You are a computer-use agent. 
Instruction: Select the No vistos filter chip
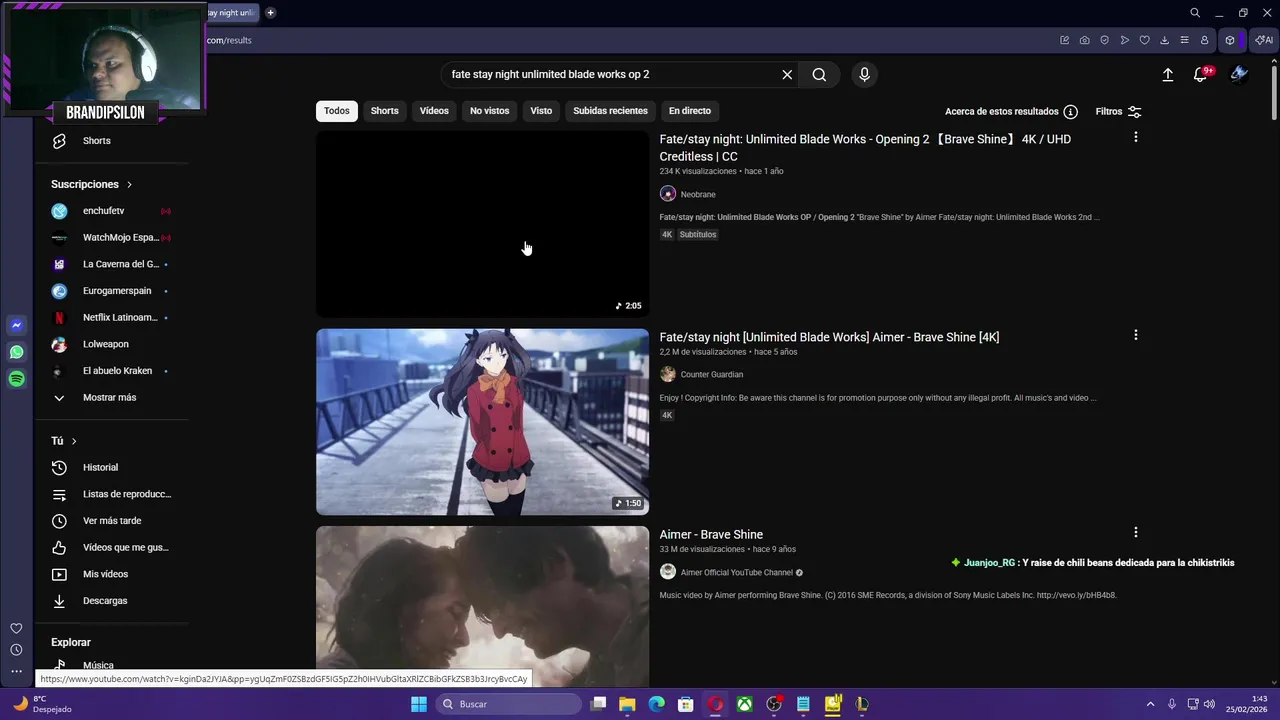490,111
